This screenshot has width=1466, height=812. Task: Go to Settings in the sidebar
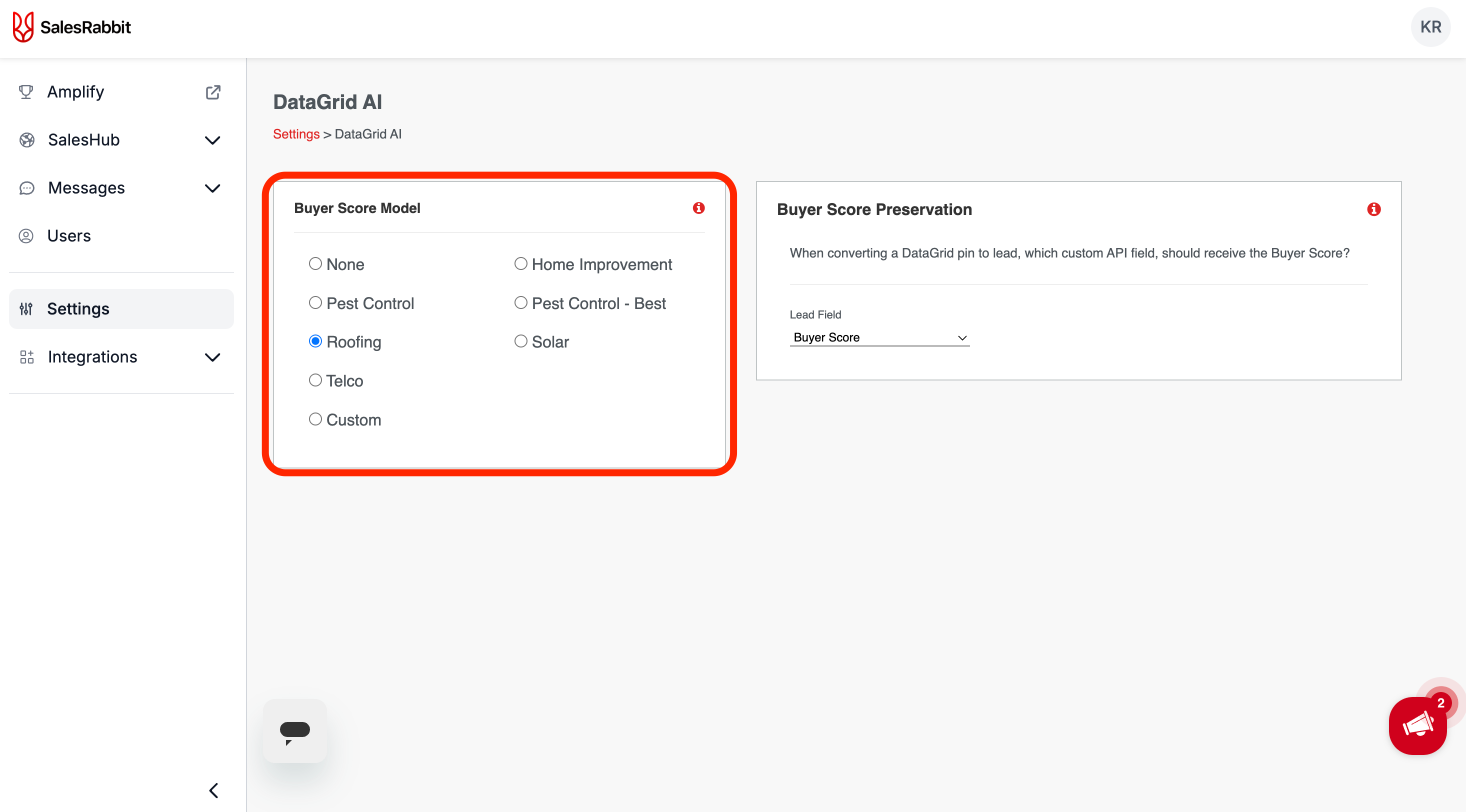tap(78, 309)
